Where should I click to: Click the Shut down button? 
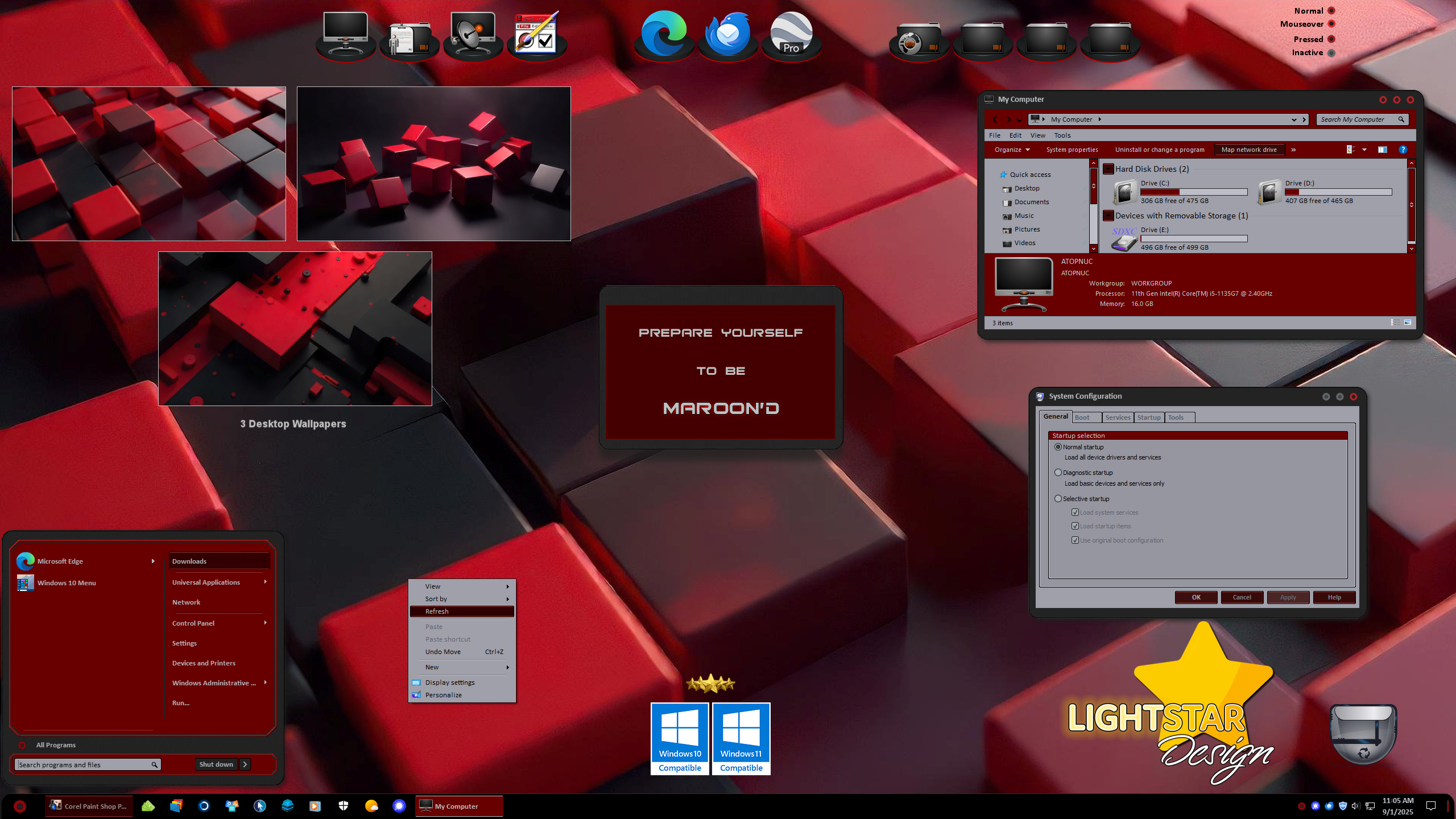coord(216,764)
